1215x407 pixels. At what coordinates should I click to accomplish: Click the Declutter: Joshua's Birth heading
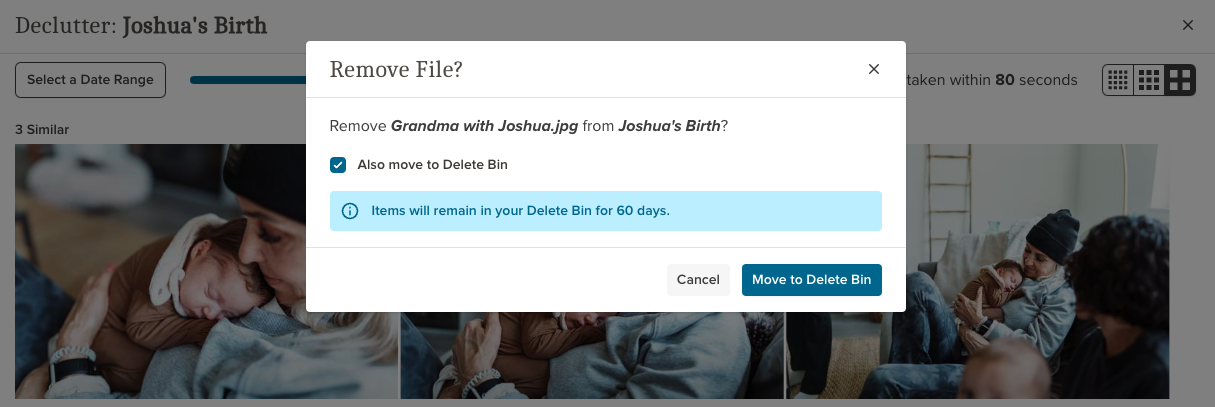pos(141,25)
